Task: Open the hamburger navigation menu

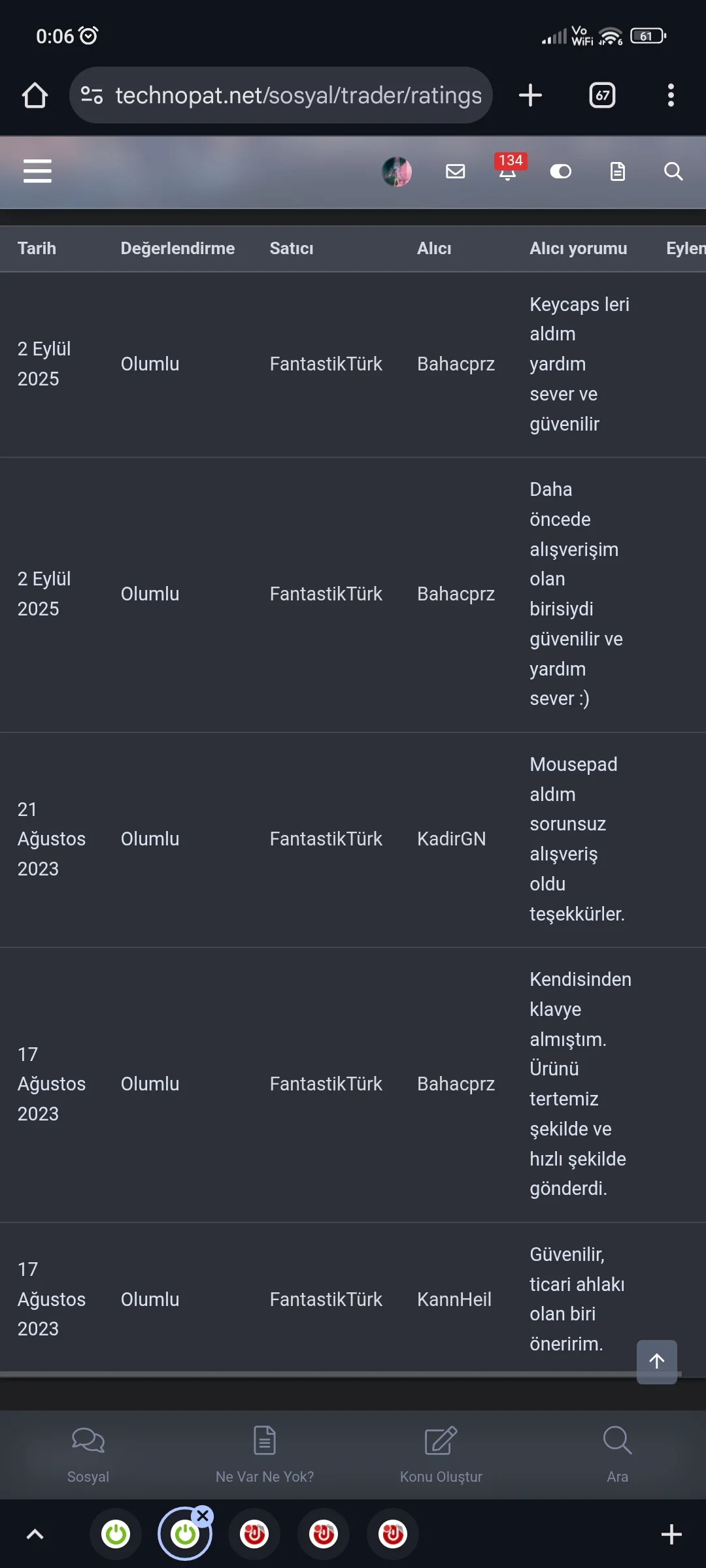Action: pos(37,171)
